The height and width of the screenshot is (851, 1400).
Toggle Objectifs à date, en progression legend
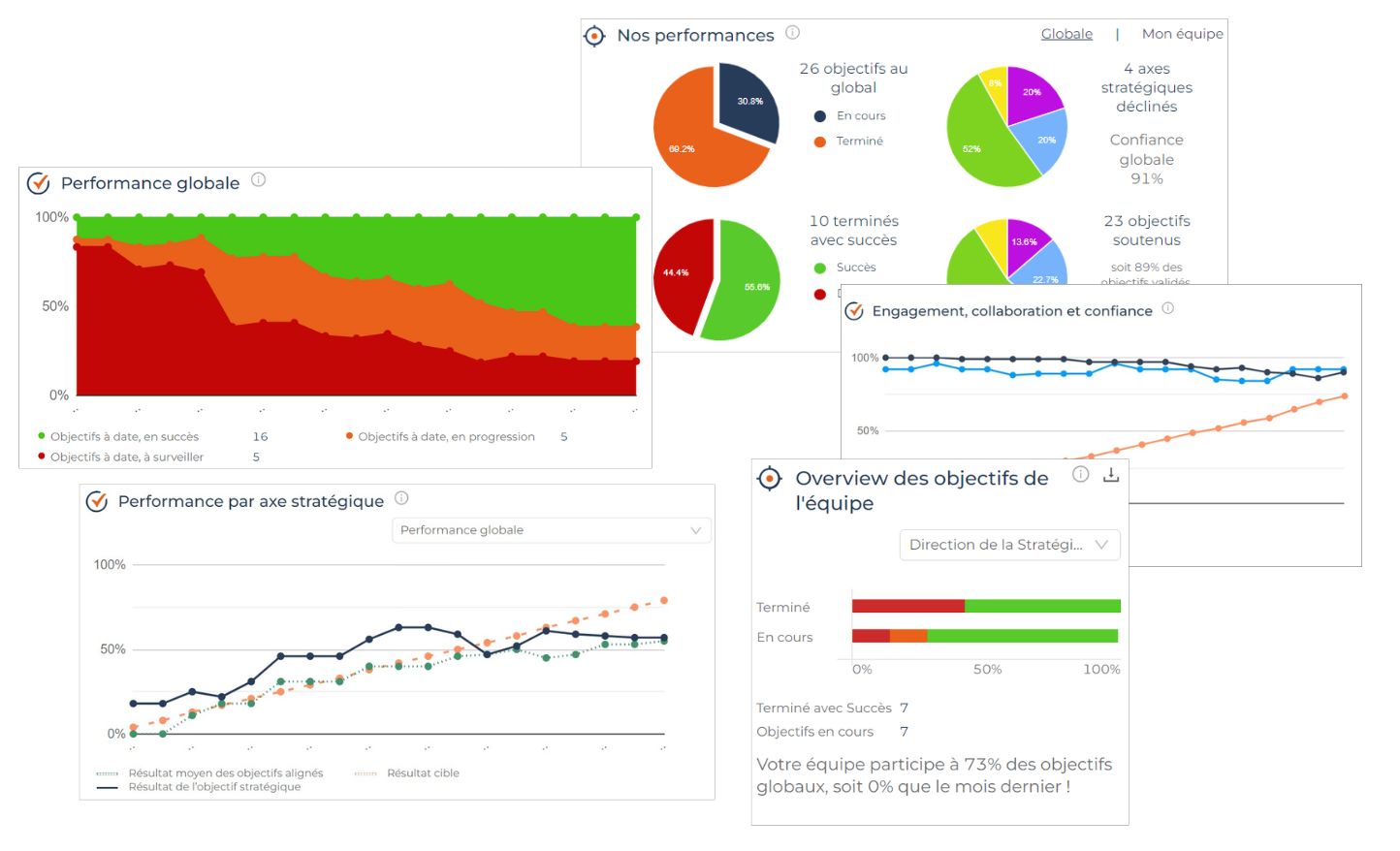coord(440,437)
